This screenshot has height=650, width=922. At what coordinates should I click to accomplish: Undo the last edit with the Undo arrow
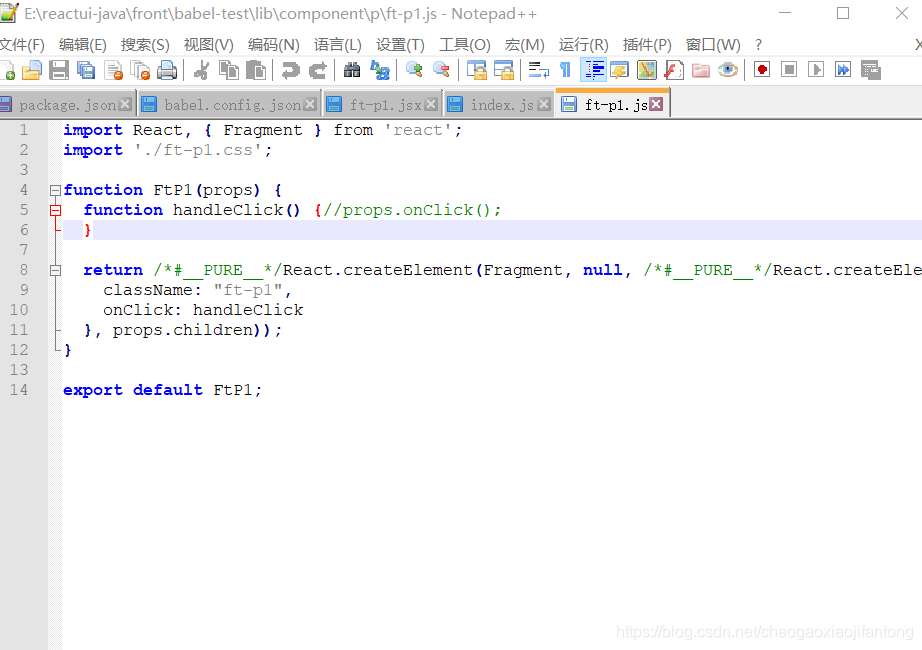pos(290,70)
